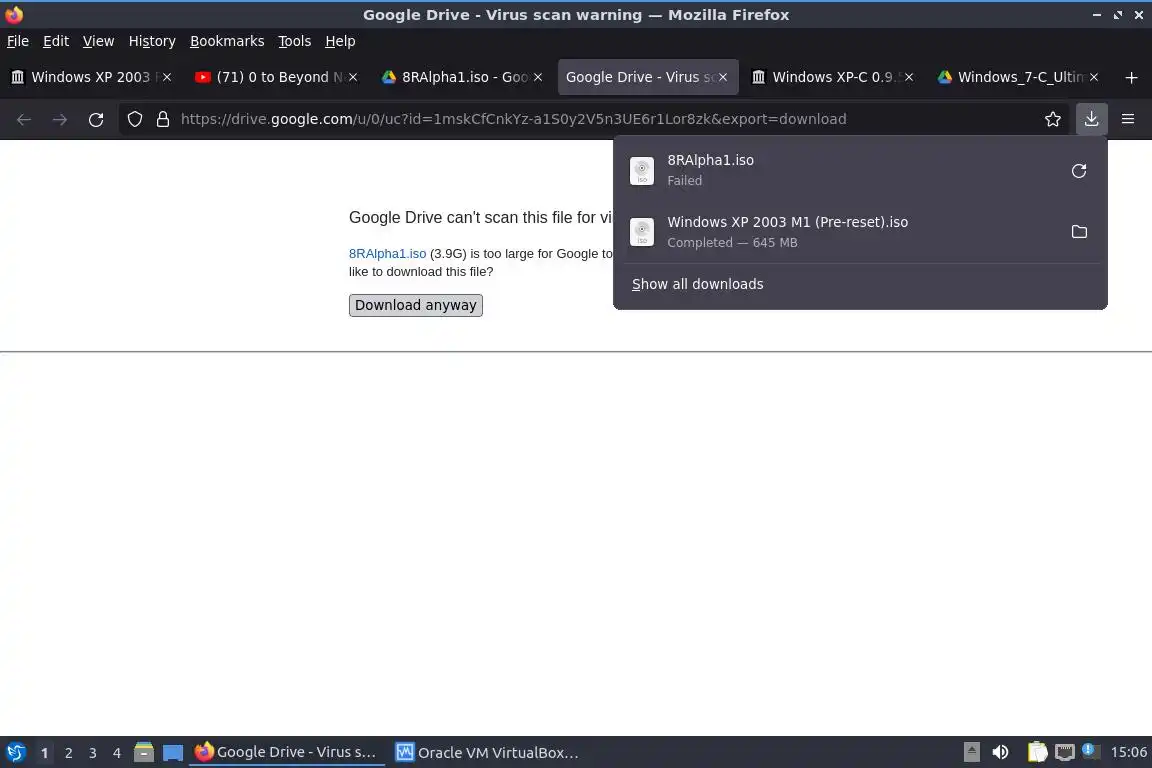Screen dimensions: 1152x768
Task: Switch to Oracle VM VirtualBox window in taskbar
Action: tap(488, 753)
